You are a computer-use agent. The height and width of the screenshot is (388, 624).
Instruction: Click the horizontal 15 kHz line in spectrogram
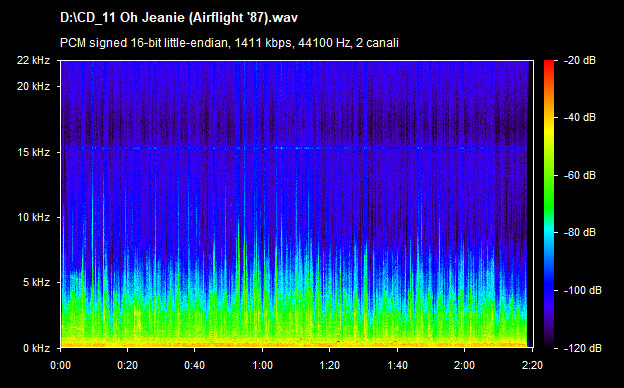coord(294,148)
